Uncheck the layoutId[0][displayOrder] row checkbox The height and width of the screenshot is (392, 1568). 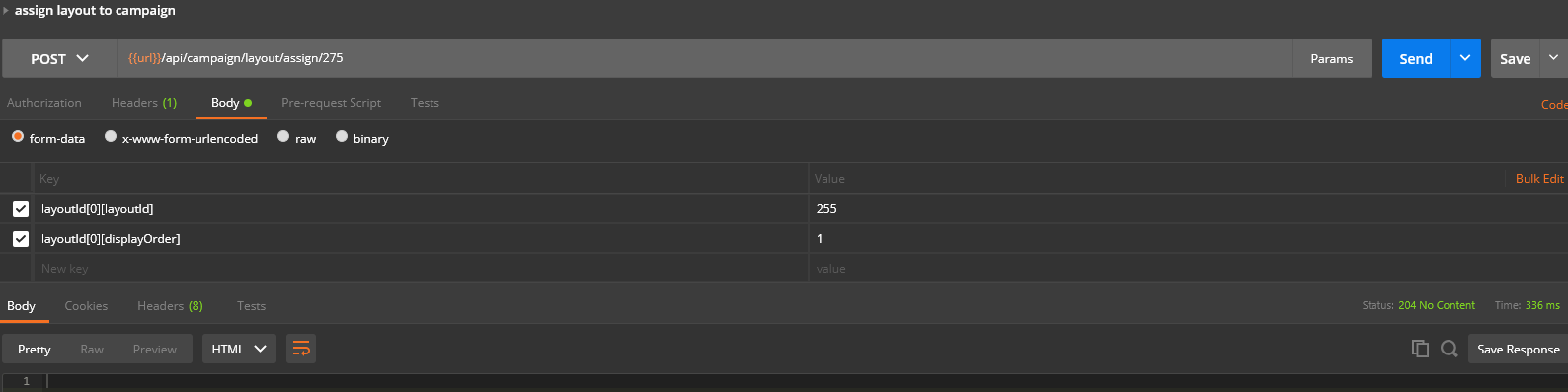pyautogui.click(x=21, y=239)
